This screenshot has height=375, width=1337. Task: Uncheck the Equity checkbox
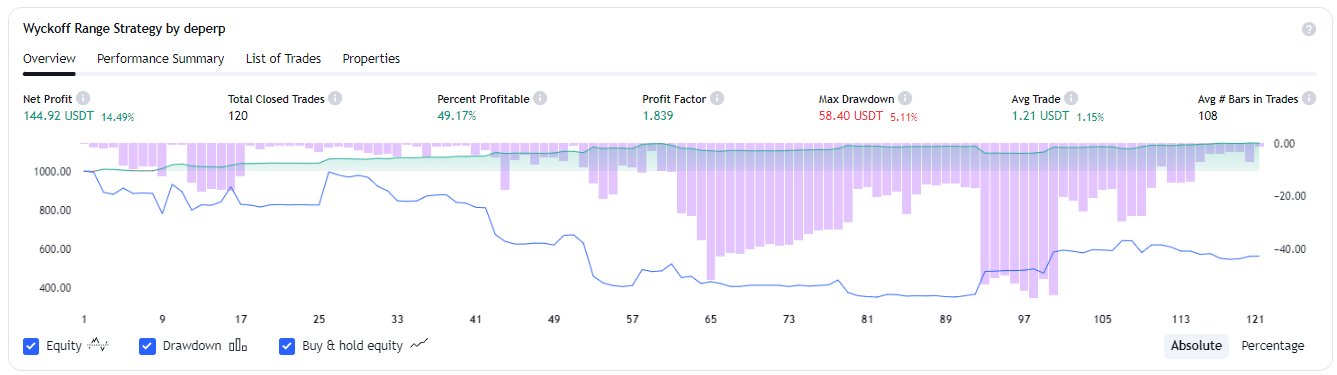[x=31, y=346]
